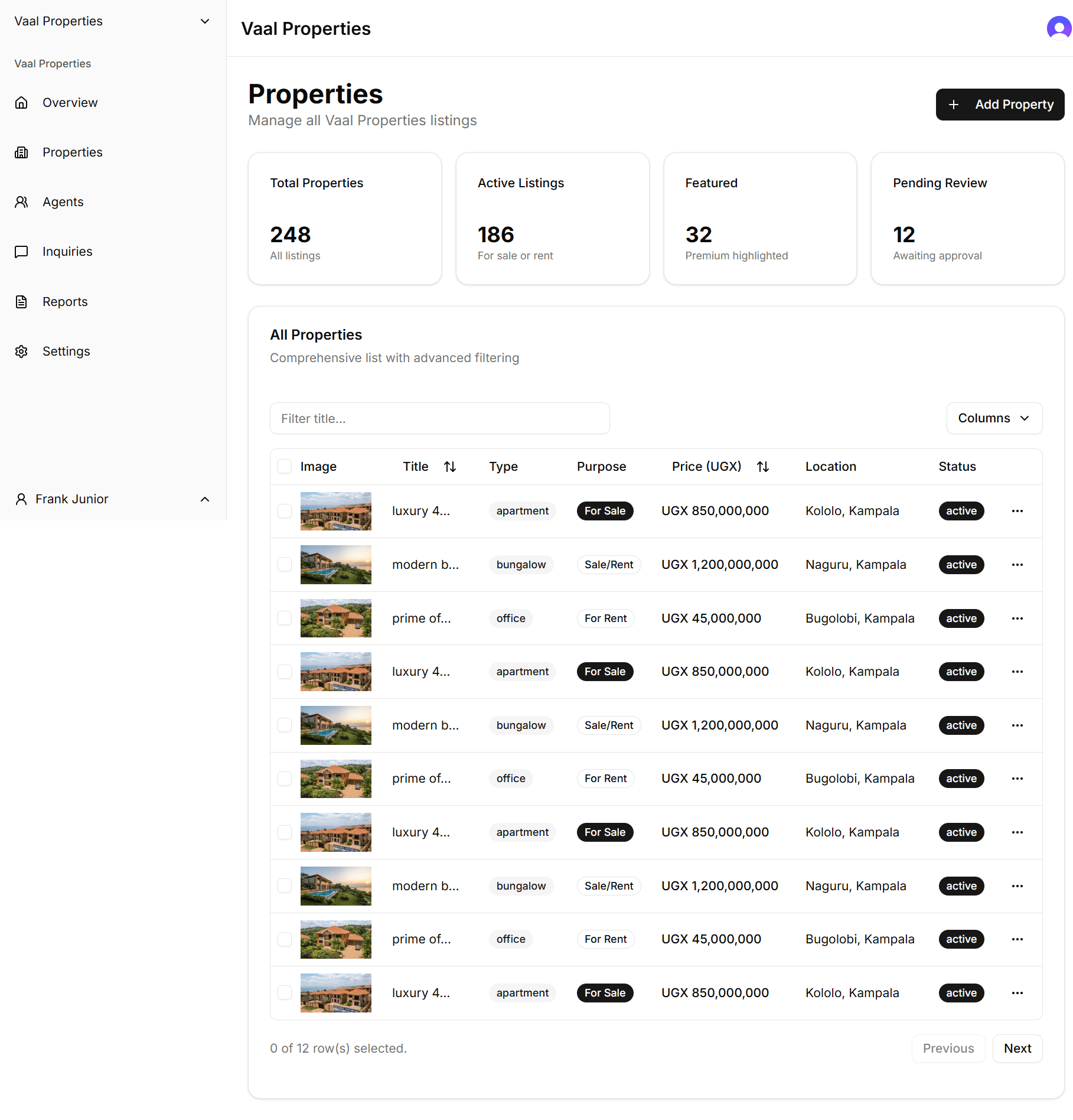Check the first prime office row checkbox
The width and height of the screenshot is (1073, 1120).
(285, 618)
